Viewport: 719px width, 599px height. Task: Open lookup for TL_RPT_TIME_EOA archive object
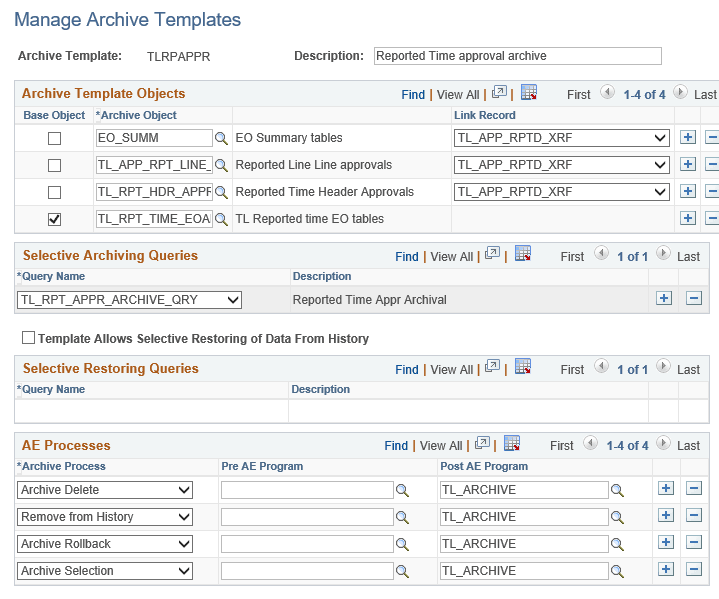[x=221, y=219]
